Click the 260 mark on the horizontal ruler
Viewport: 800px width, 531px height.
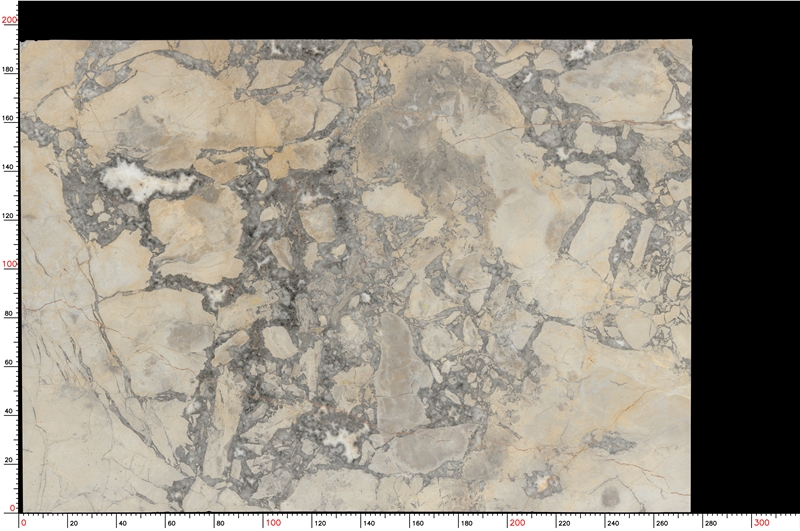(662, 523)
